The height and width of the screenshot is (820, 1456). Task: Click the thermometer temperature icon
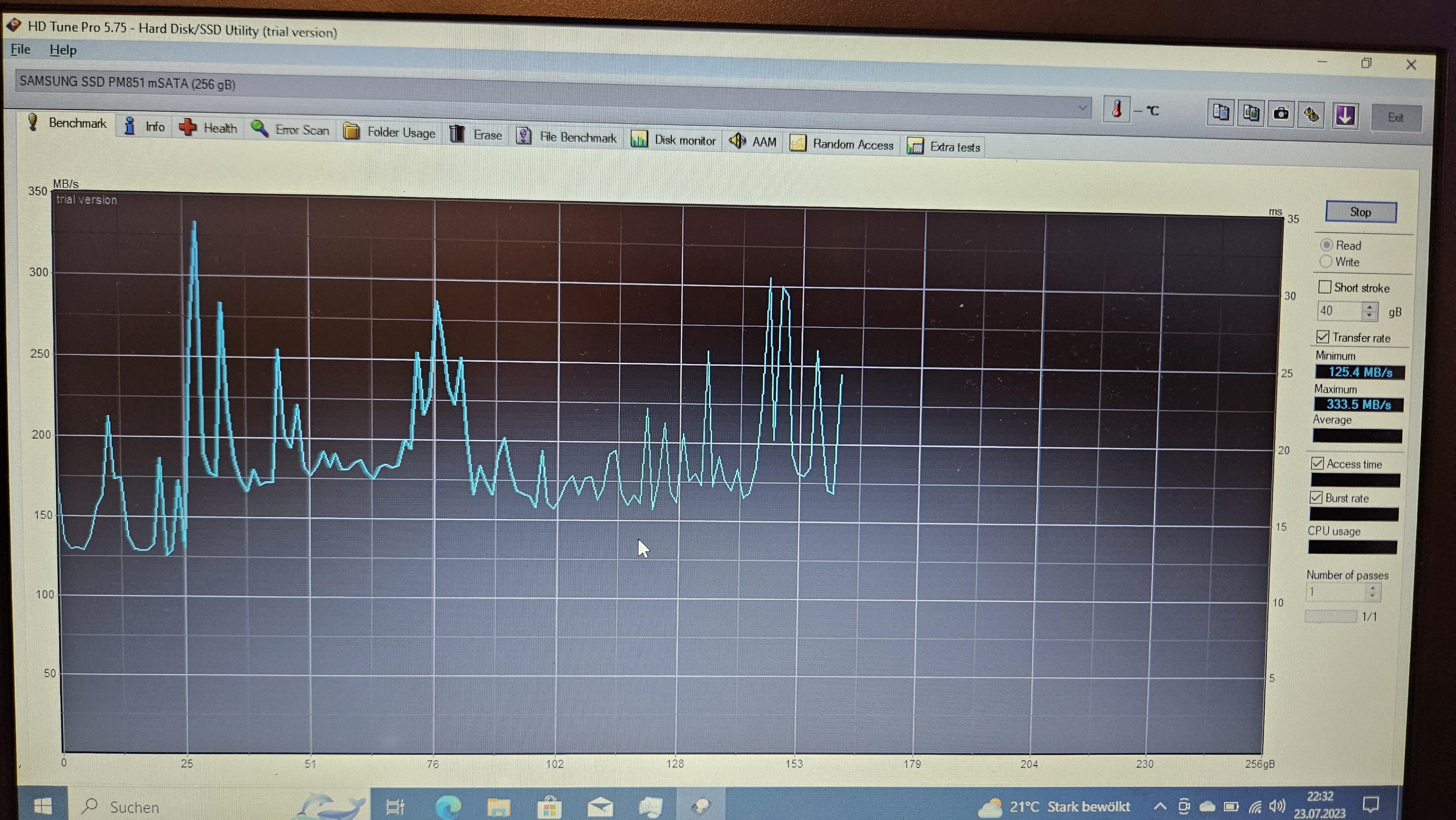point(1116,109)
